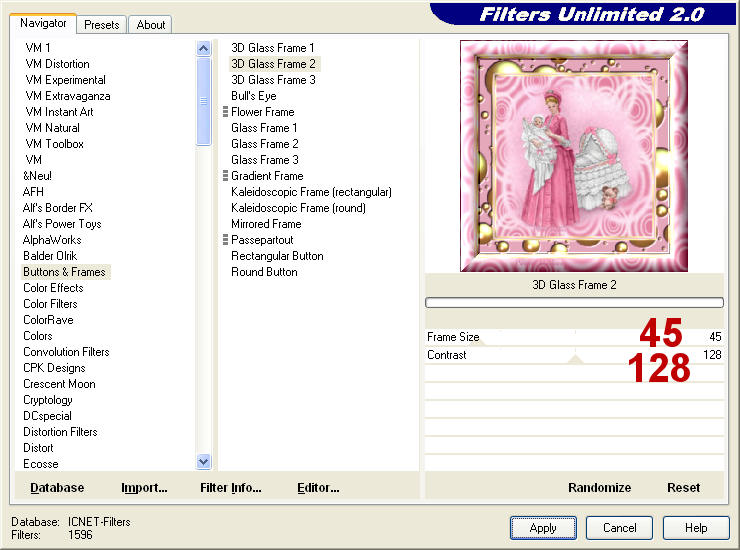This screenshot has height=550, width=740.
Task: Select the Navigator tab
Action: click(43, 23)
